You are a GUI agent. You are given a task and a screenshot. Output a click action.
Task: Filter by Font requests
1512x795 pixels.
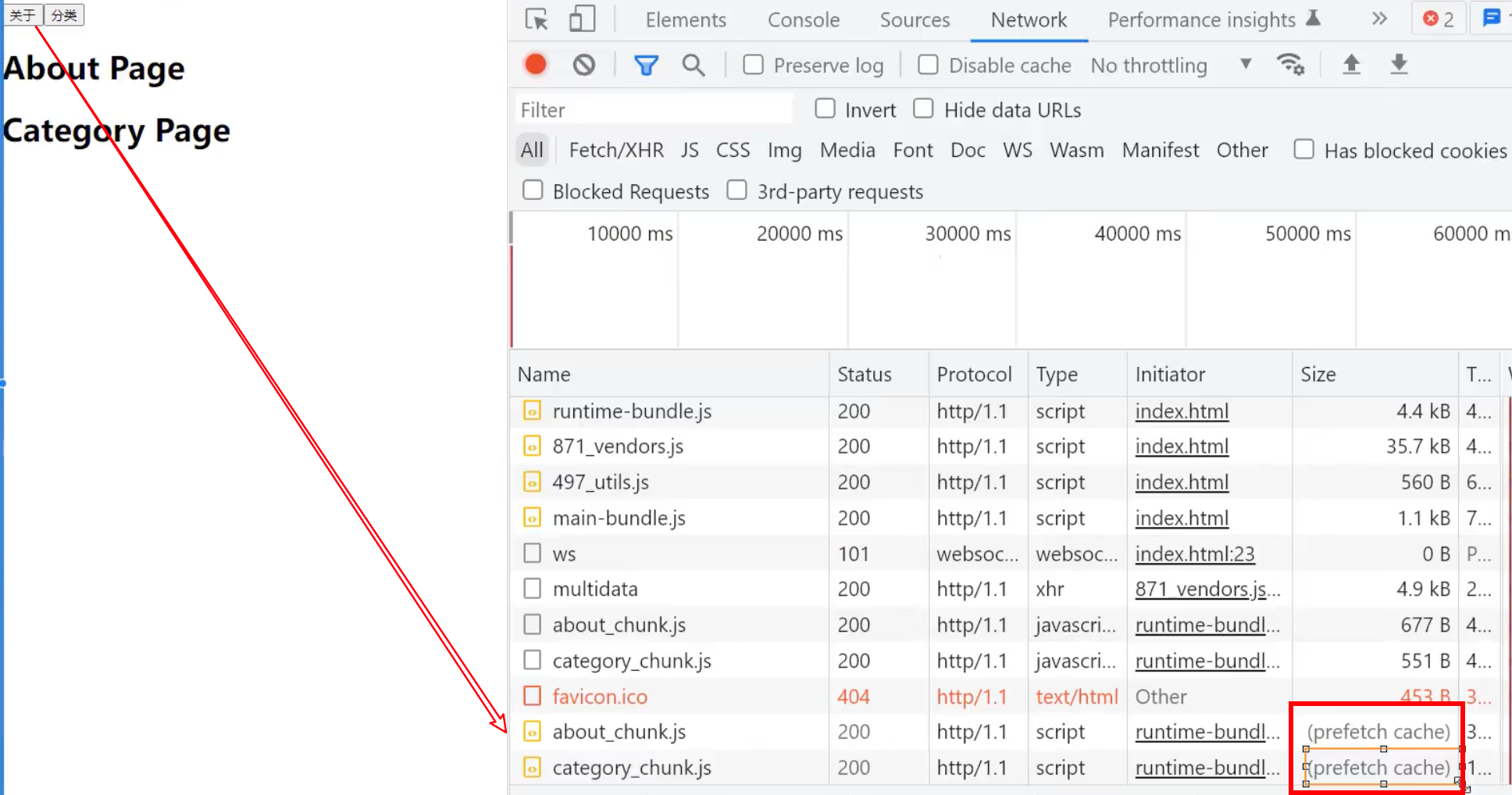(x=913, y=150)
